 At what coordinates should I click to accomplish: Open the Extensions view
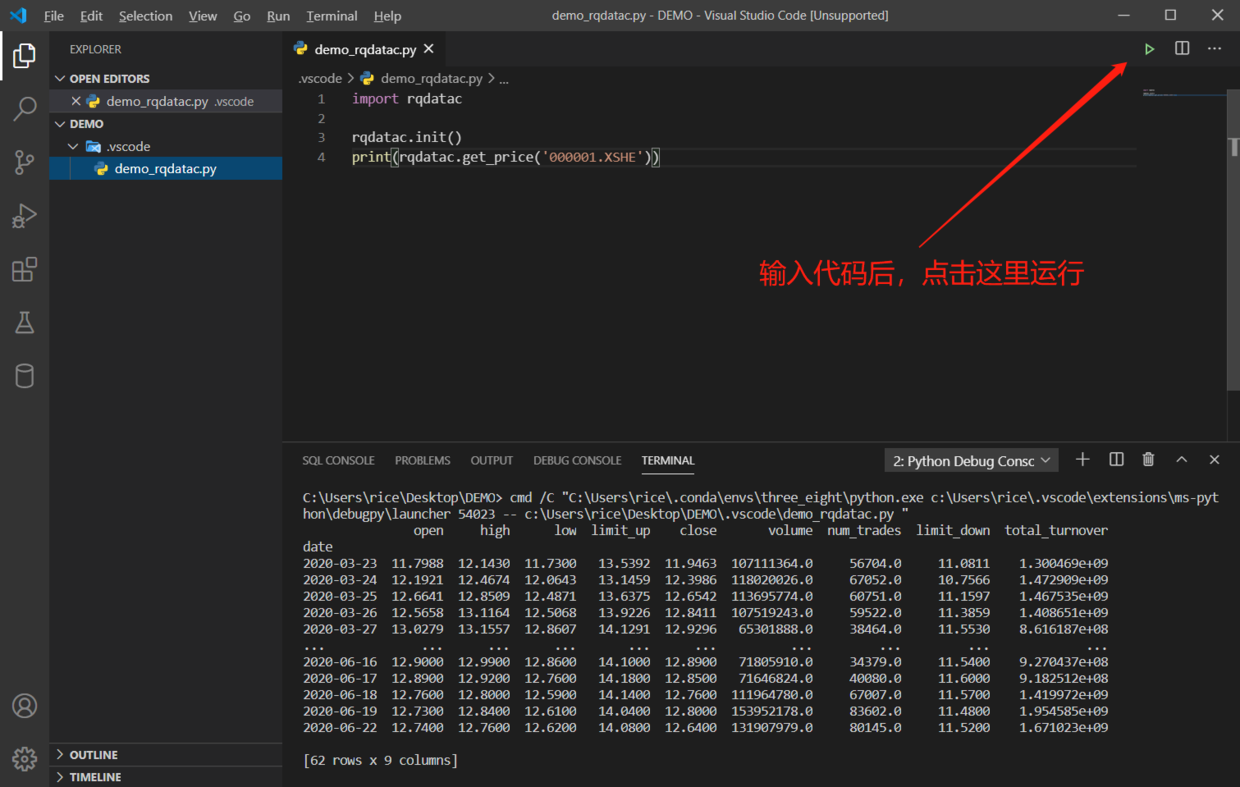coord(25,270)
